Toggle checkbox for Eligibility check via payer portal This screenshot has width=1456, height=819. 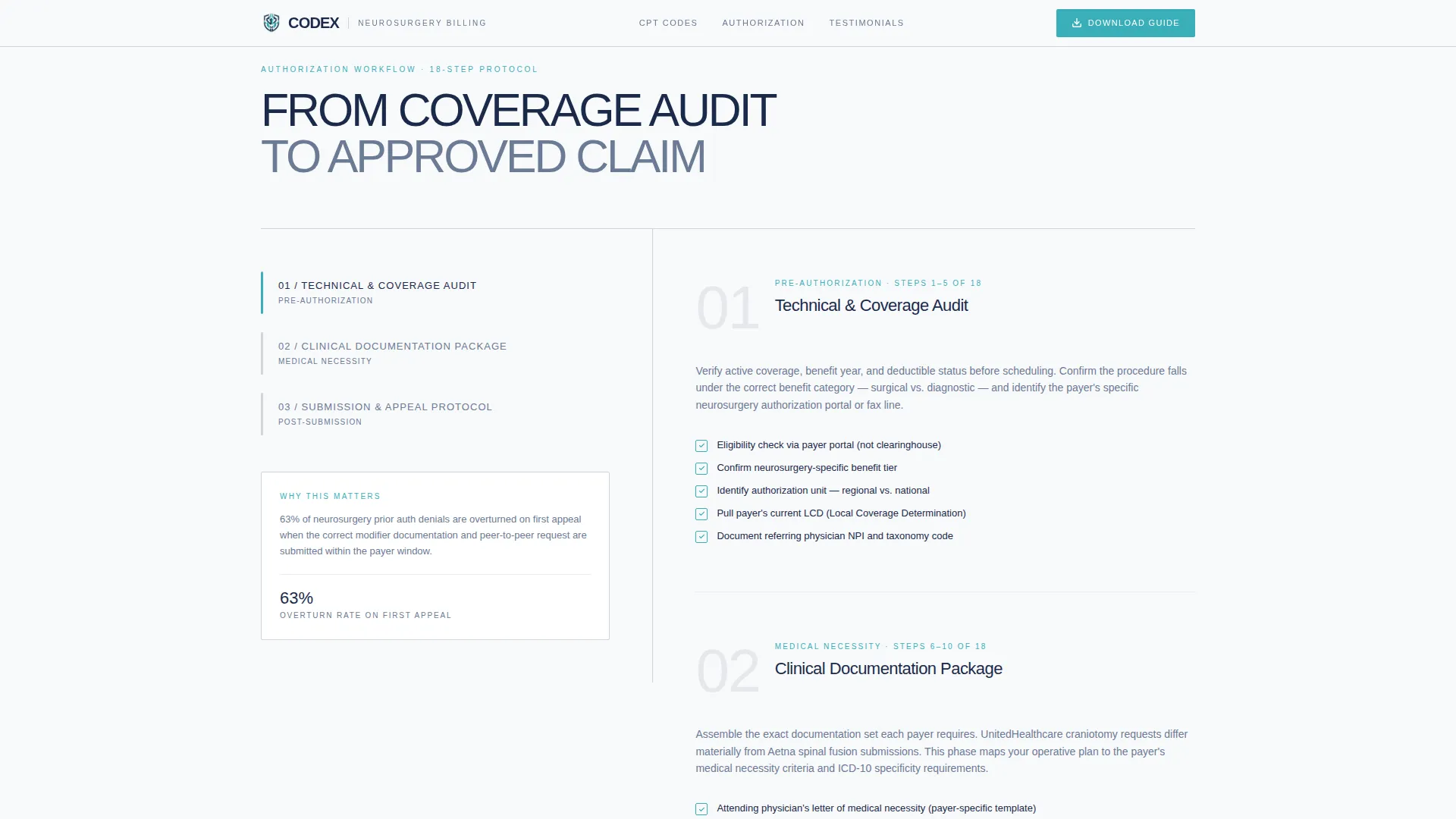[x=701, y=446]
